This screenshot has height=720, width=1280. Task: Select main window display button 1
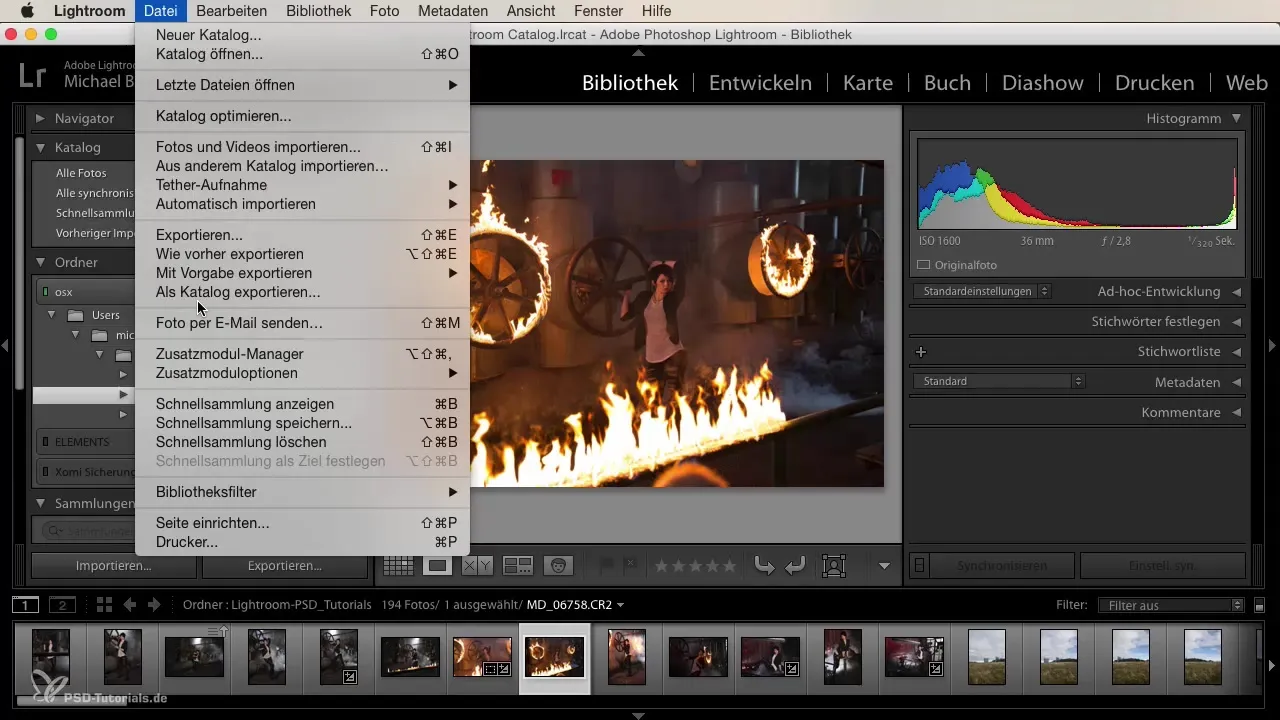(26, 605)
